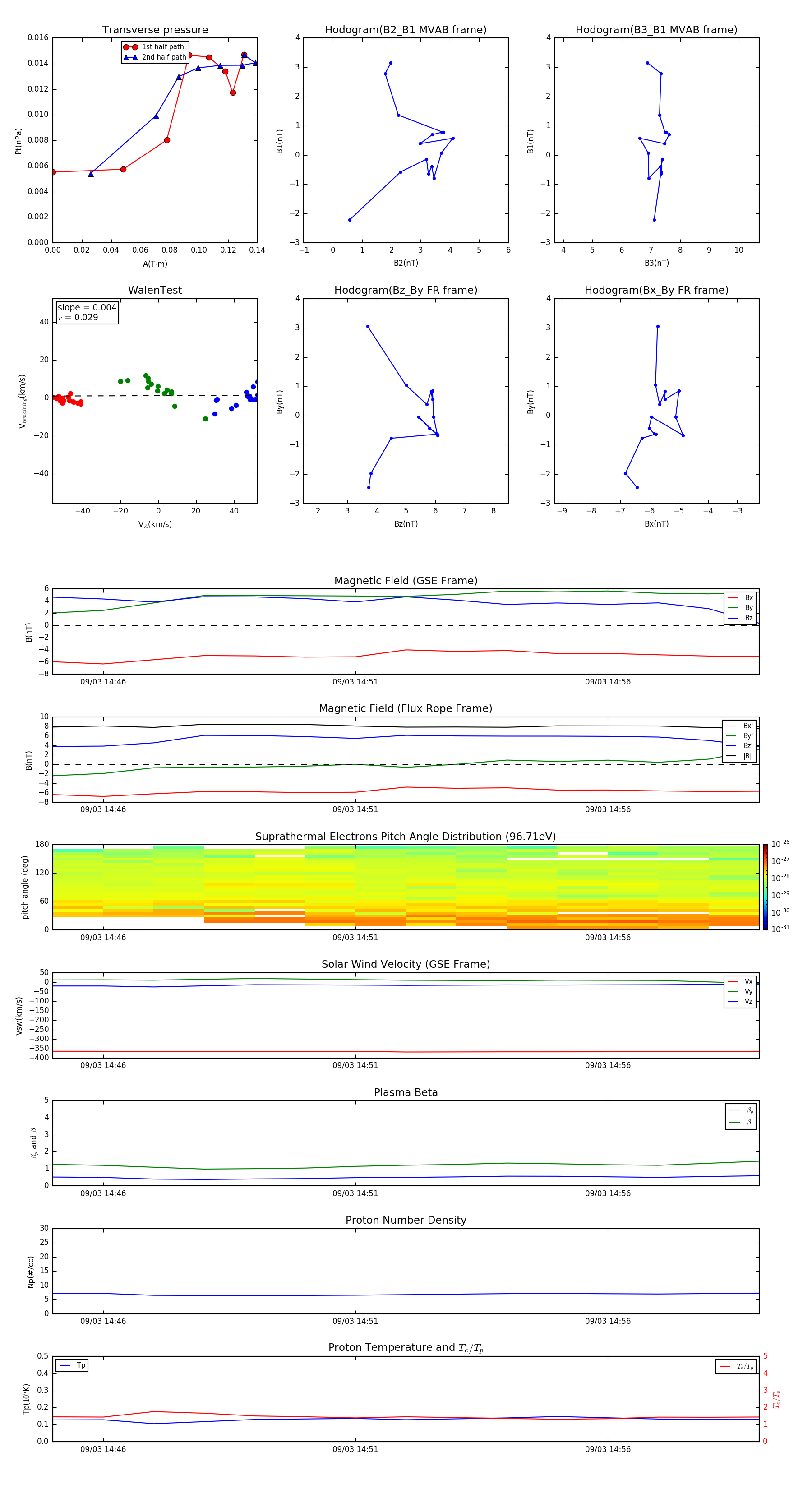Click 'pitch angle (deg)' y-axis label
This screenshot has height=1489, width=812.
(x=25, y=887)
